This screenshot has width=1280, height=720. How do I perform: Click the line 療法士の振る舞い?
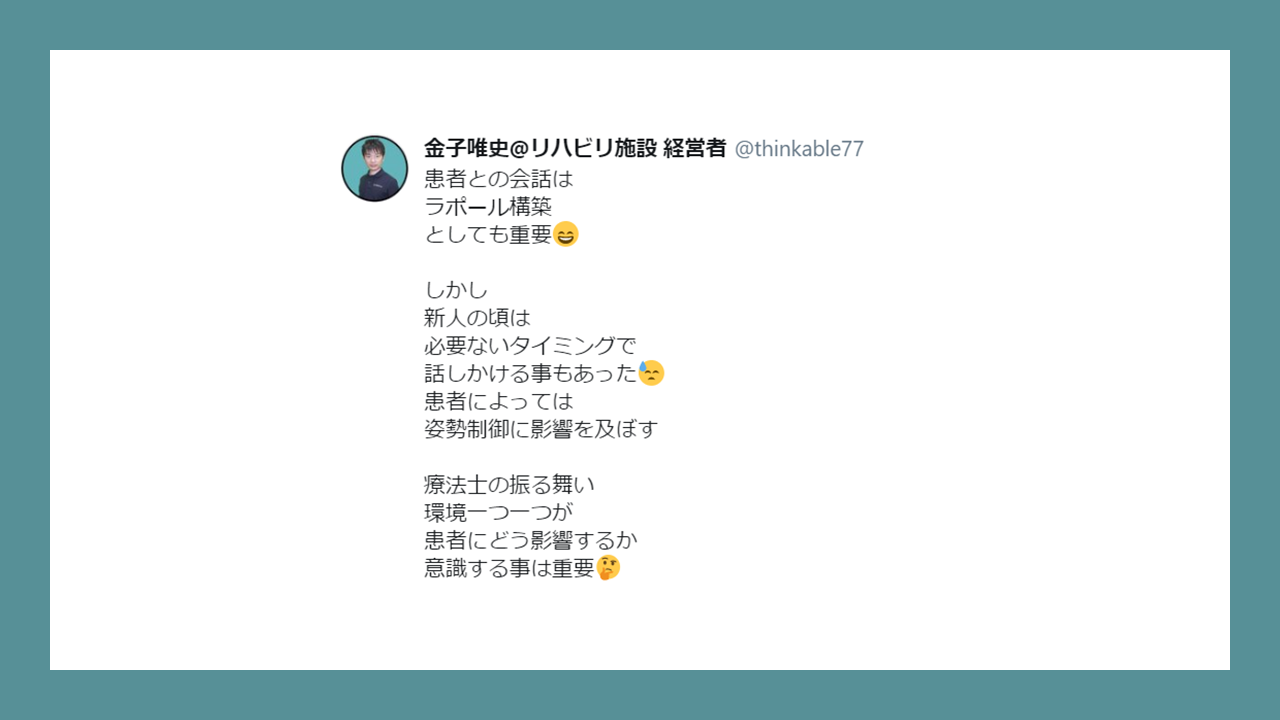point(509,485)
